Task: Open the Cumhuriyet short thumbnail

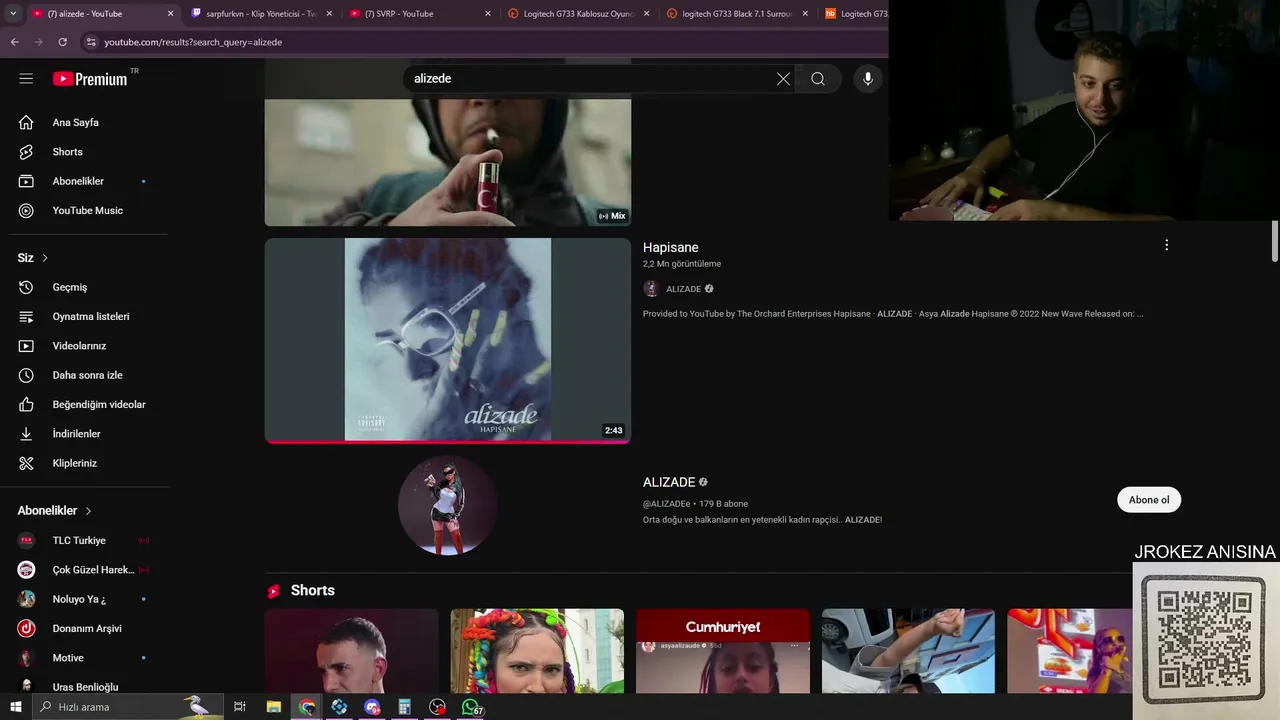Action: [723, 651]
